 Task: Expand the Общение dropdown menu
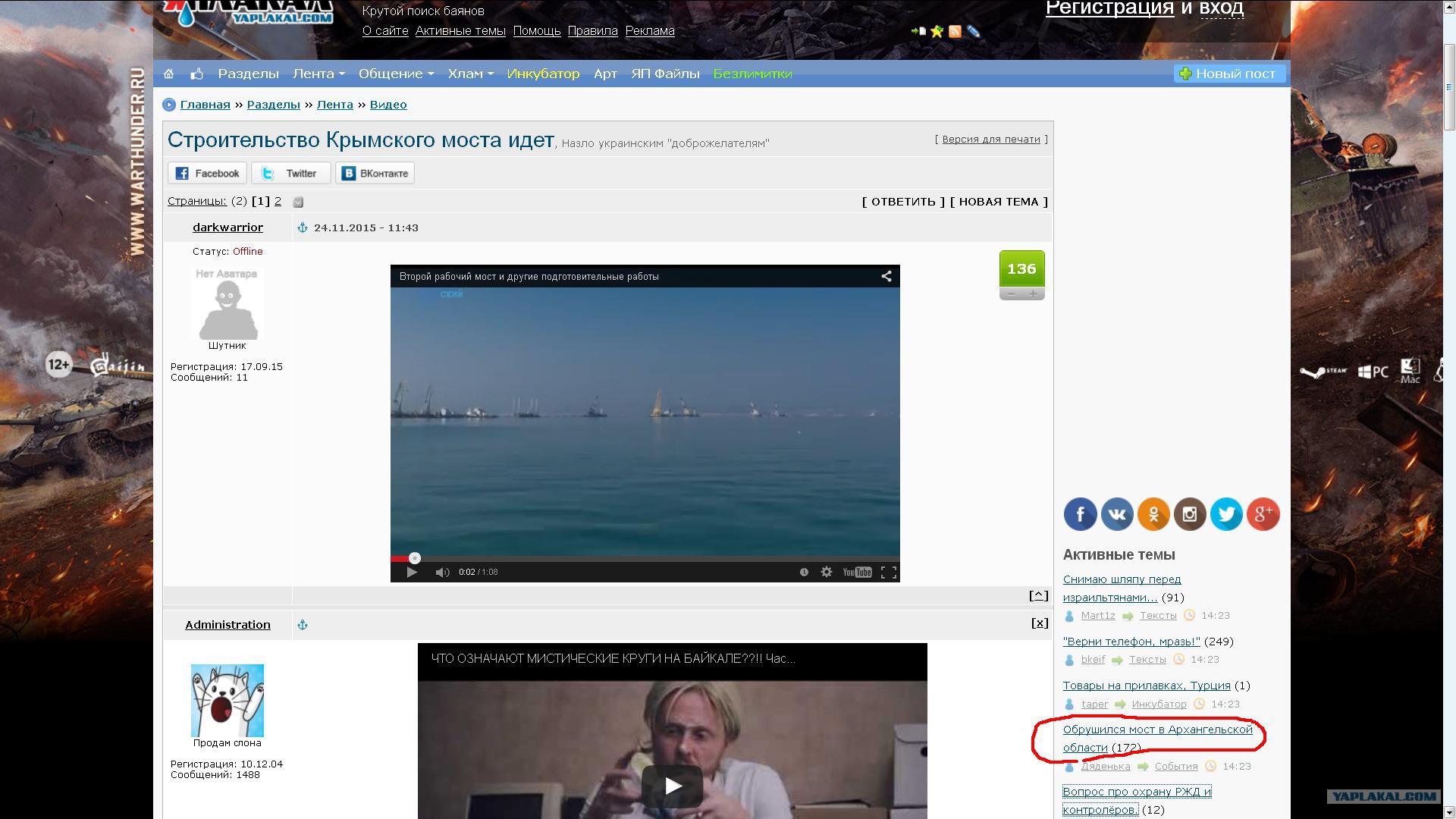pos(396,74)
